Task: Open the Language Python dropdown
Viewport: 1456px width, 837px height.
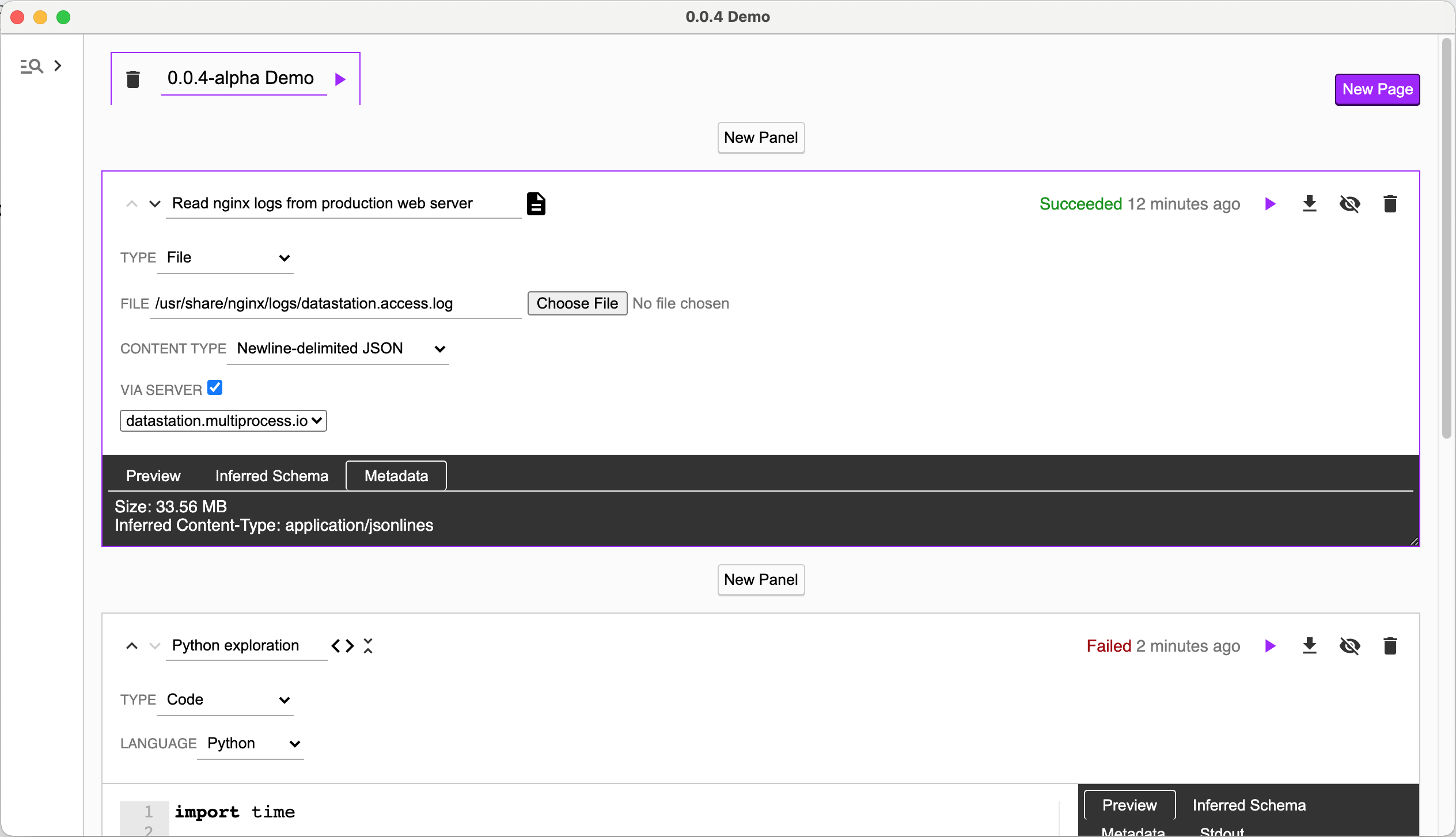Action: click(254, 743)
